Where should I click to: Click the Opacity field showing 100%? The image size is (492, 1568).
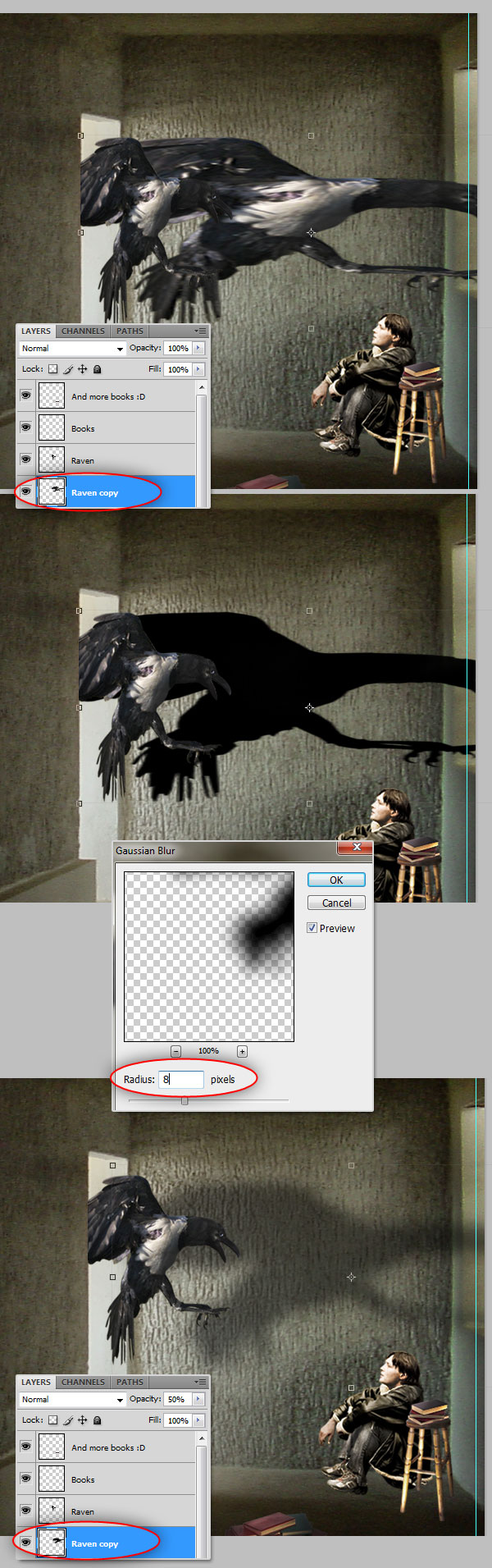(x=178, y=349)
